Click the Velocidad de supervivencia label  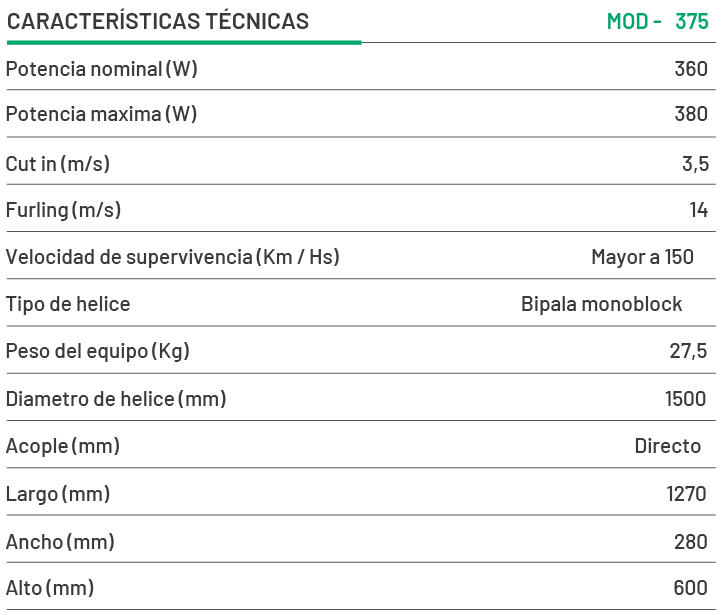[173, 257]
